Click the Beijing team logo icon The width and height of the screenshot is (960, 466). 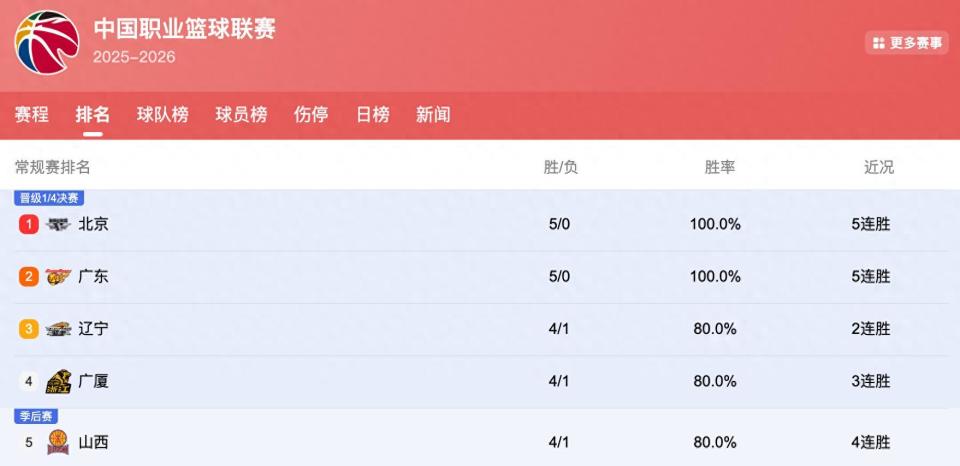[58, 224]
